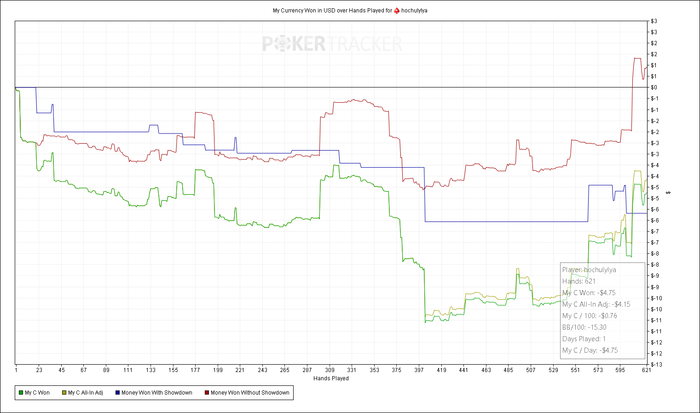
Task: Click x-axis tick label '177'
Action: pos(195,370)
